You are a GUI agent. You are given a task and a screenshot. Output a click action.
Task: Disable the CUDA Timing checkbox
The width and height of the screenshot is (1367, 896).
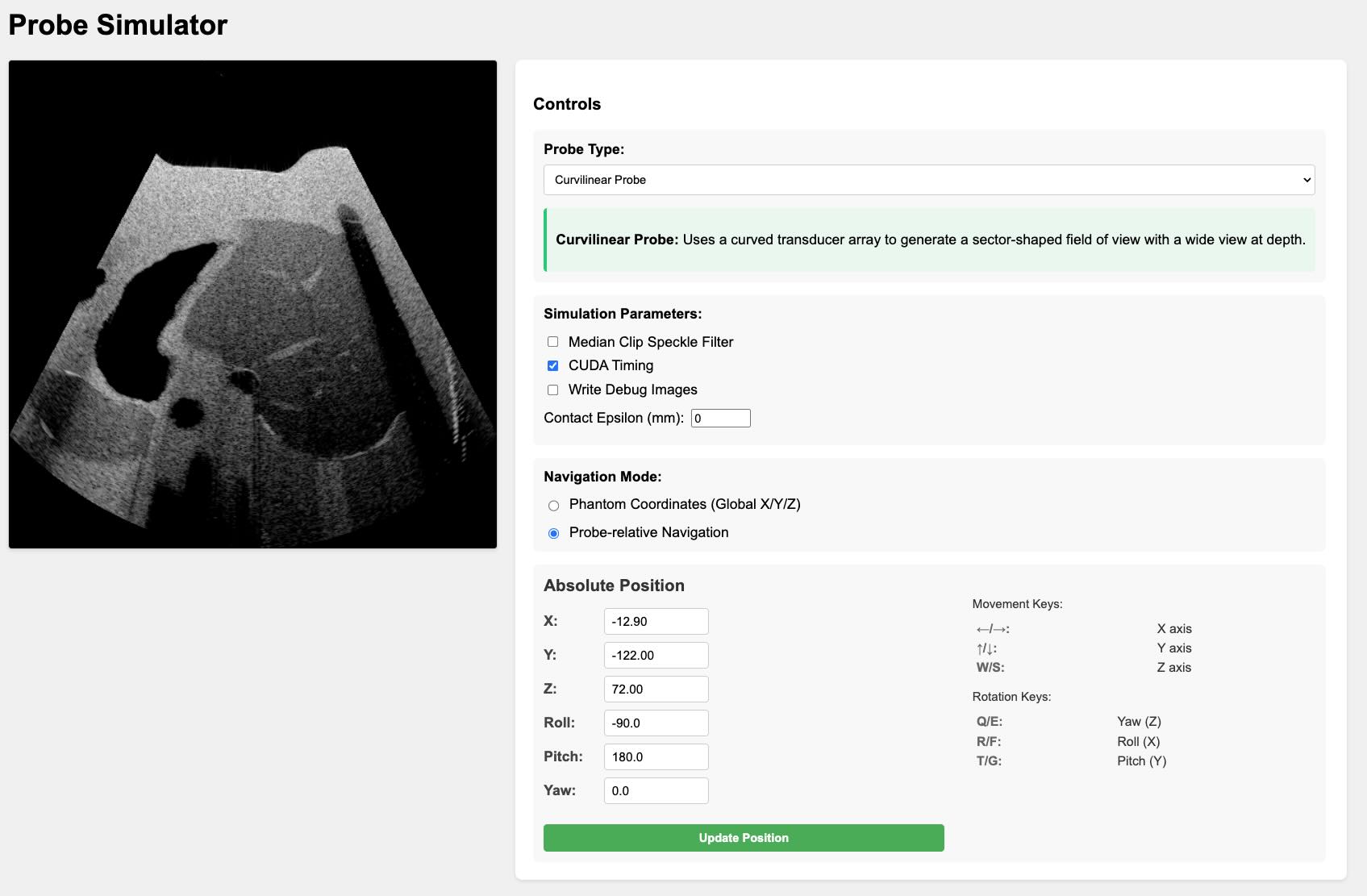pyautogui.click(x=552, y=365)
